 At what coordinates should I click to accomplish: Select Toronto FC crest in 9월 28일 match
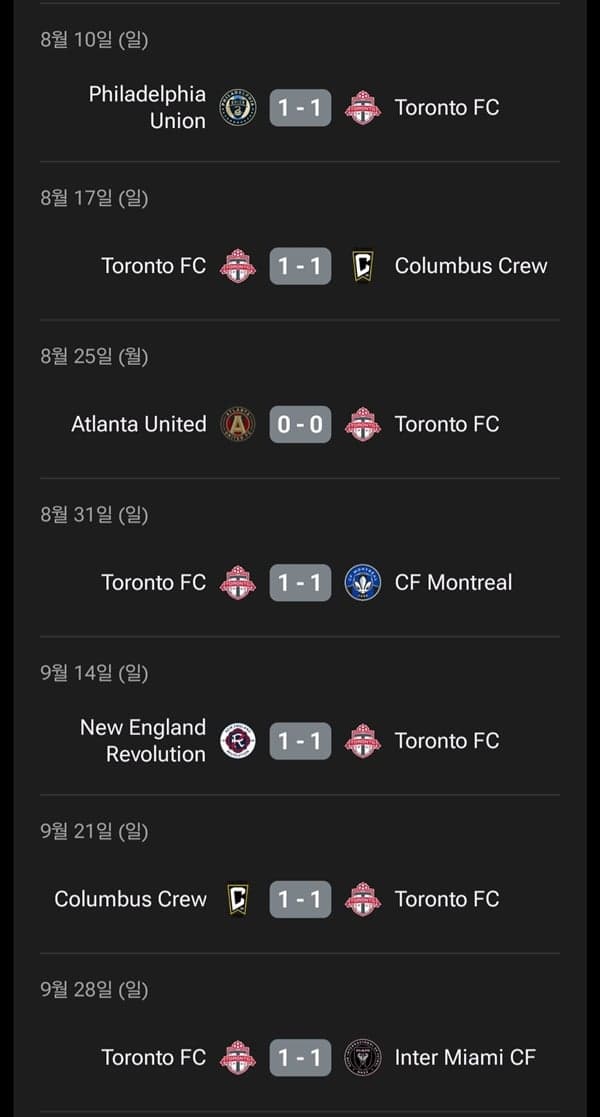(237, 1057)
